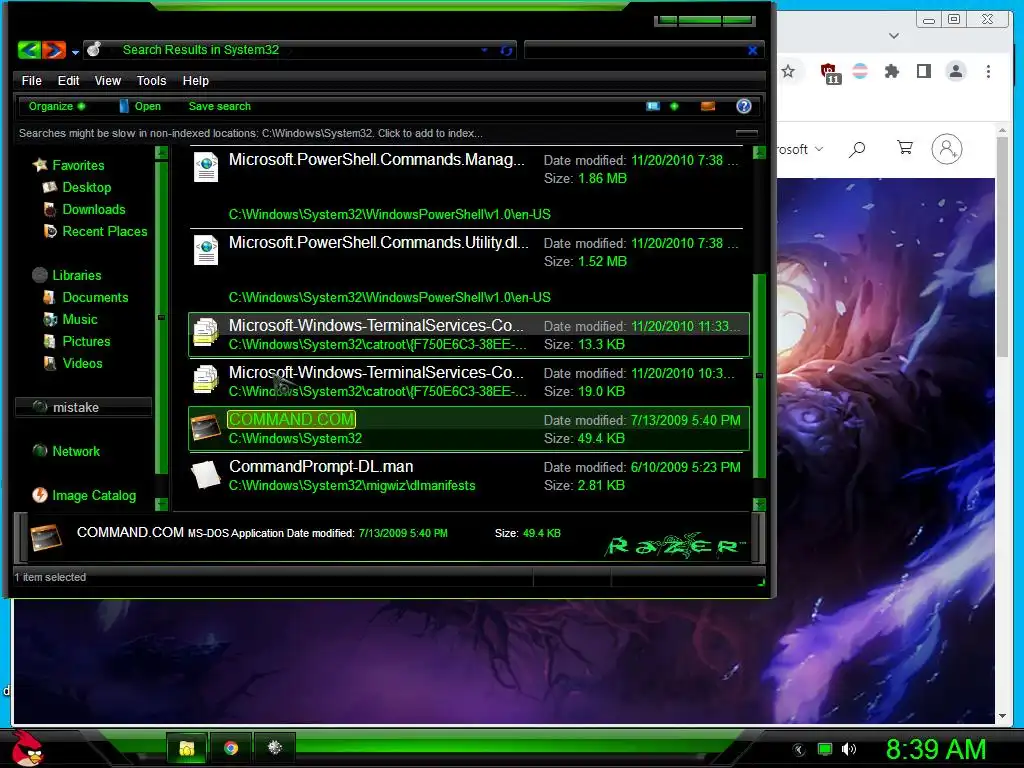Click the 8:39 AM taskbar clock
The height and width of the screenshot is (768, 1024).
tap(936, 749)
